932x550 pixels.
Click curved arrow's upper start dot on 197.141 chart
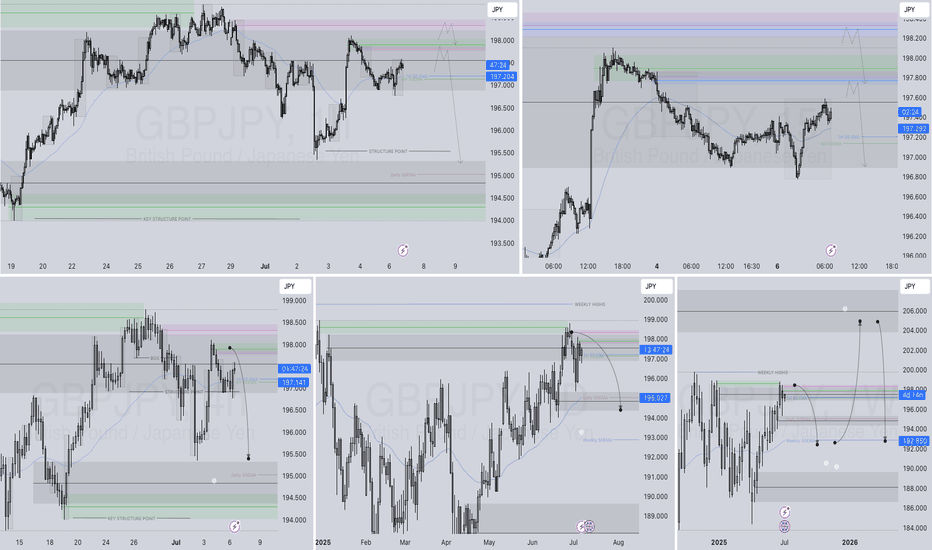pyautogui.click(x=229, y=348)
